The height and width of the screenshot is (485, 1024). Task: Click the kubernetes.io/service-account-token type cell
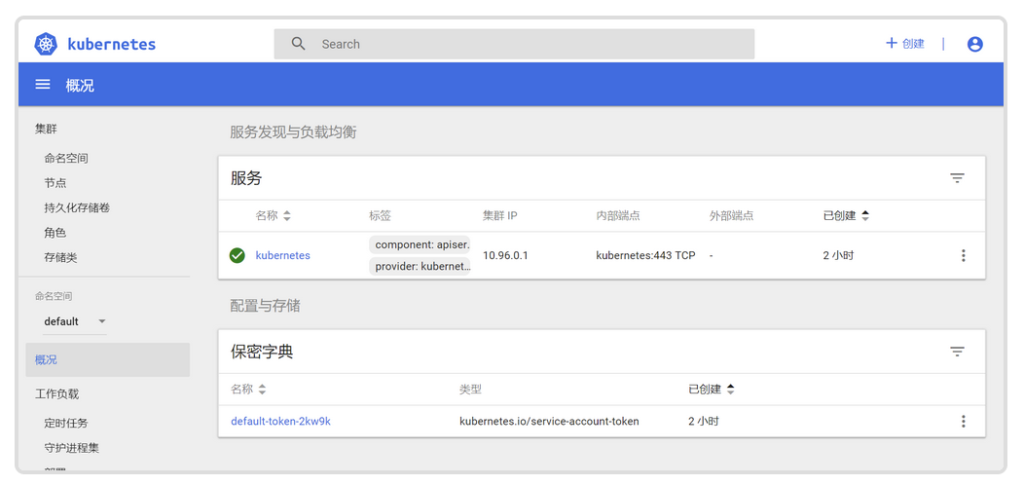[x=549, y=421]
